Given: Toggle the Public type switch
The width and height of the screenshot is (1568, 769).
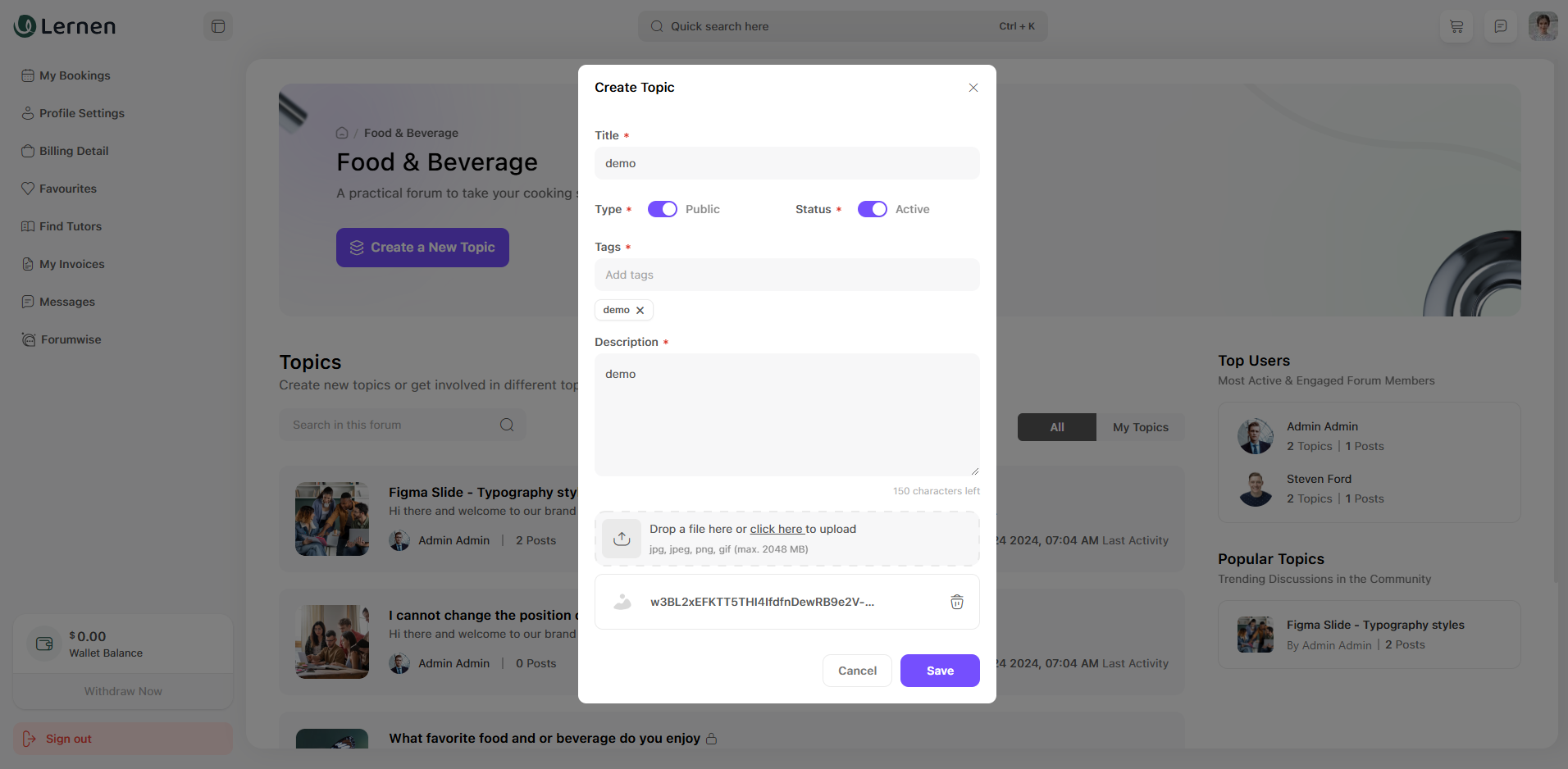Looking at the screenshot, I should coord(662,209).
